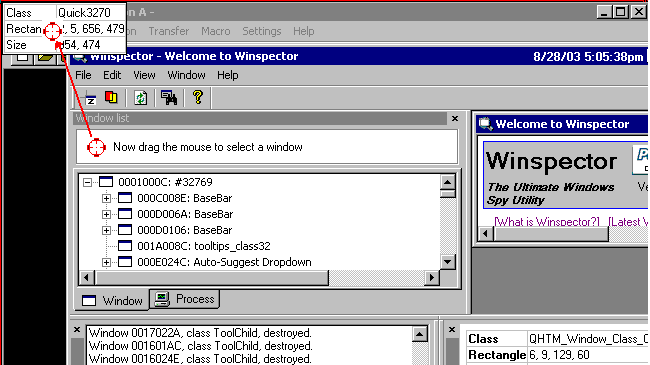This screenshot has width=650, height=365.
Task: Switch to the Window tab
Action: click(112, 300)
